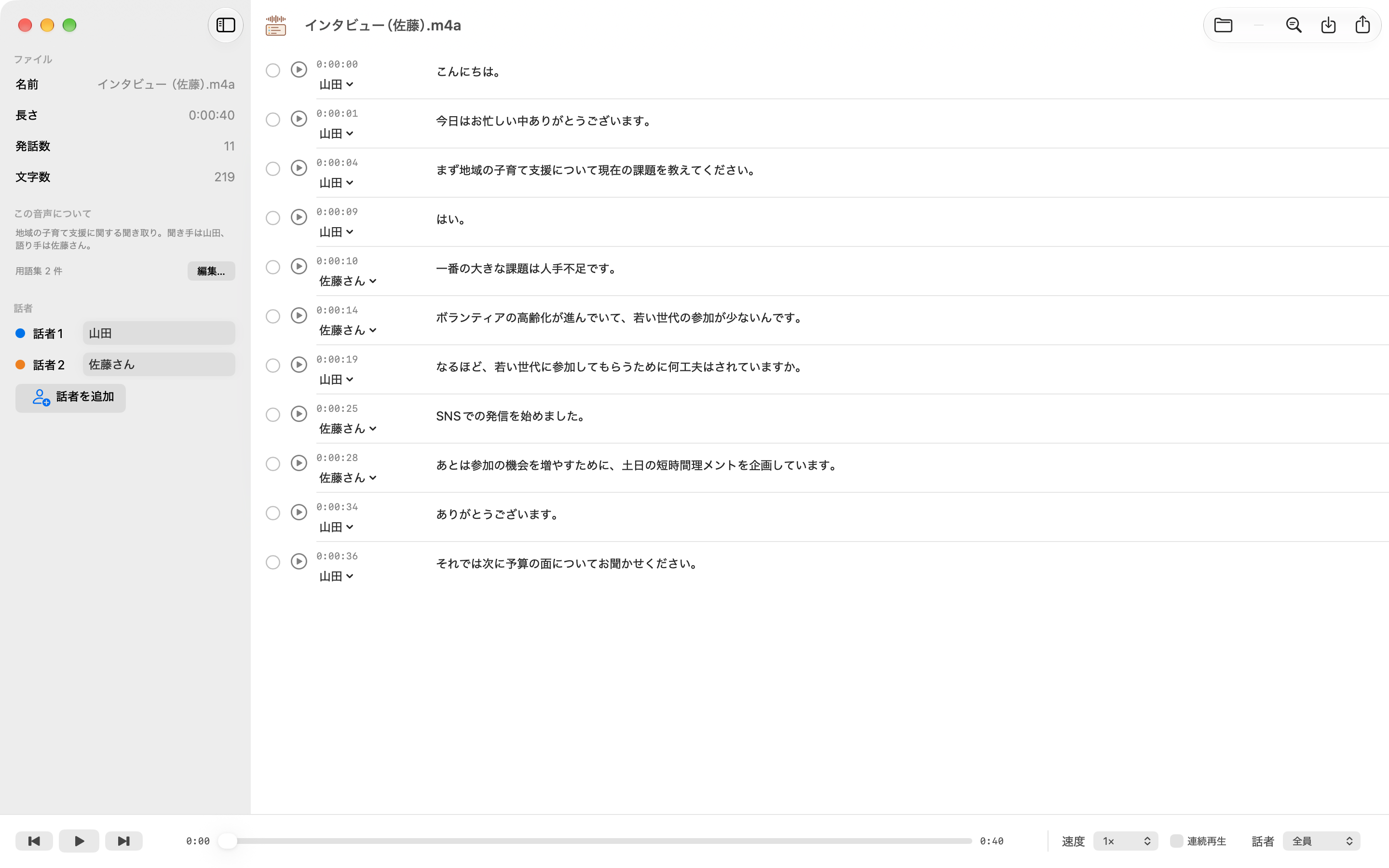This screenshot has width=1389, height=868.
Task: Open the 話者 全員 filter dropdown
Action: (1321, 841)
